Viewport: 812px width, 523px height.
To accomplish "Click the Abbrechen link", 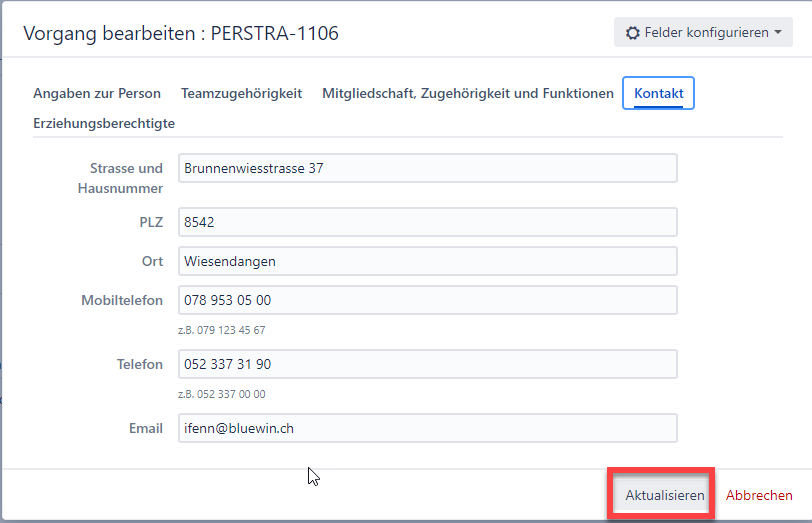I will 759,495.
